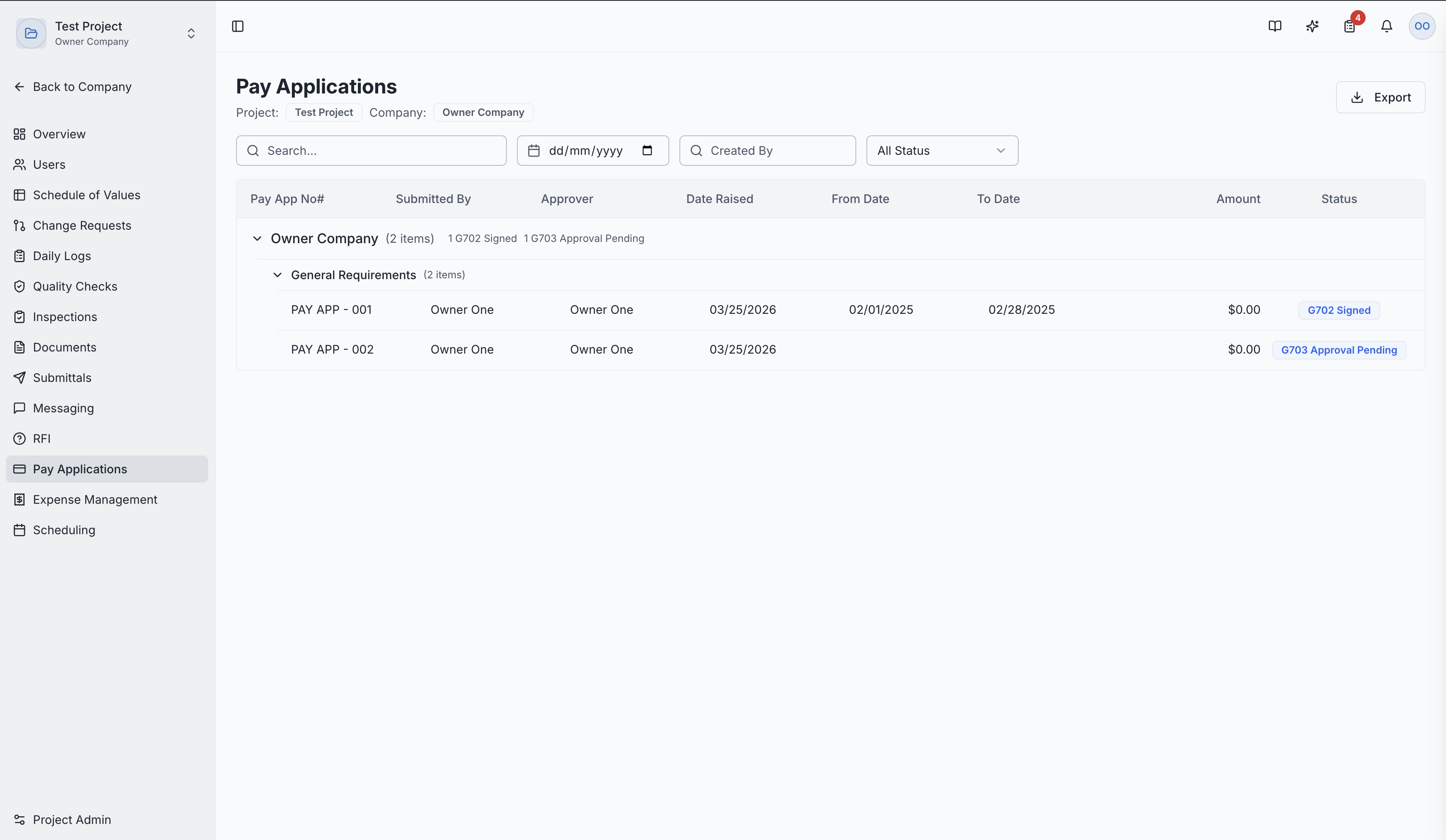Open the All Status dropdown
The height and width of the screenshot is (840, 1446).
pos(942,150)
